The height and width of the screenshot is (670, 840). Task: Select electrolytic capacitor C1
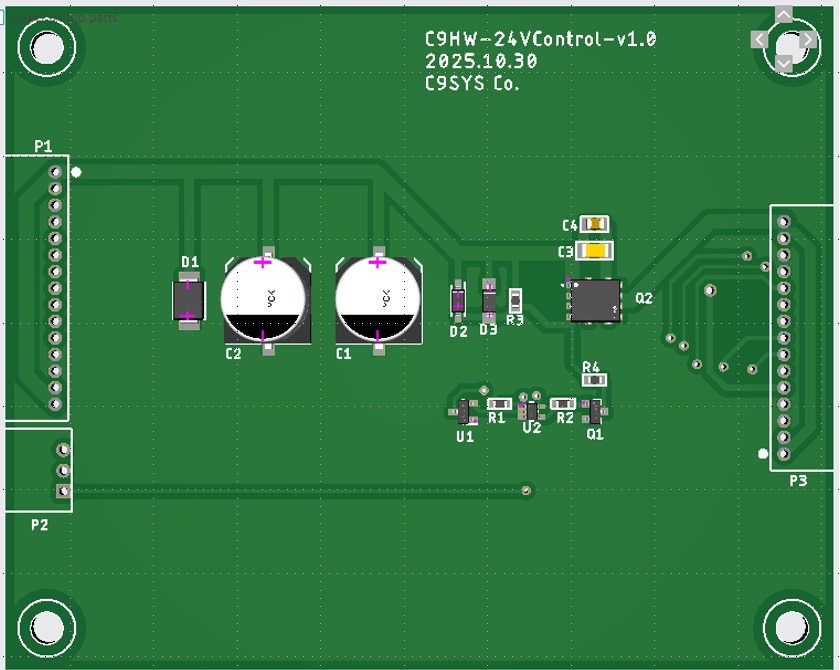(378, 299)
